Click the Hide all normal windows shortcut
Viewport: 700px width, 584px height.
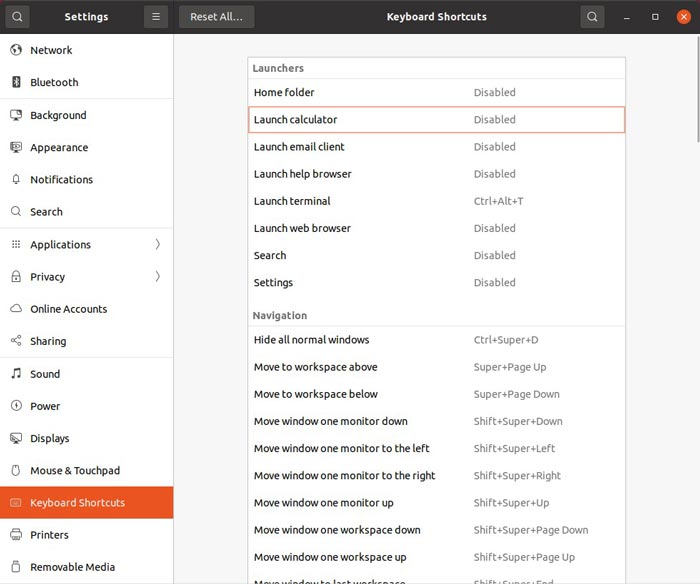436,340
